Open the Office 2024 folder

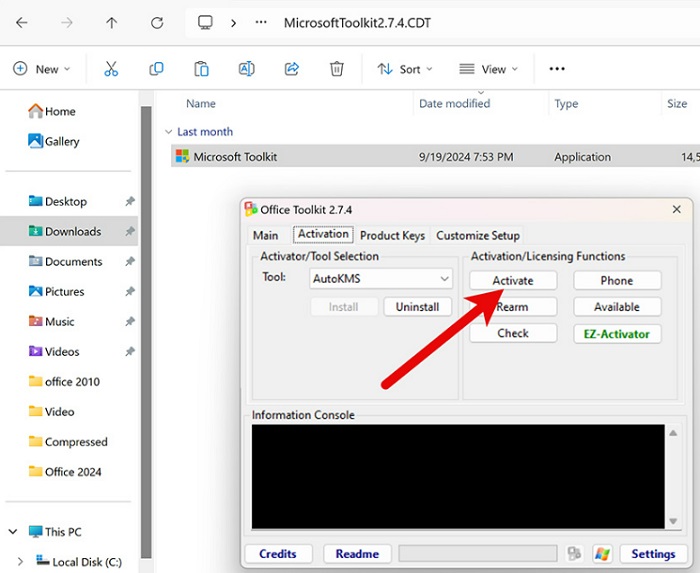click(65, 472)
